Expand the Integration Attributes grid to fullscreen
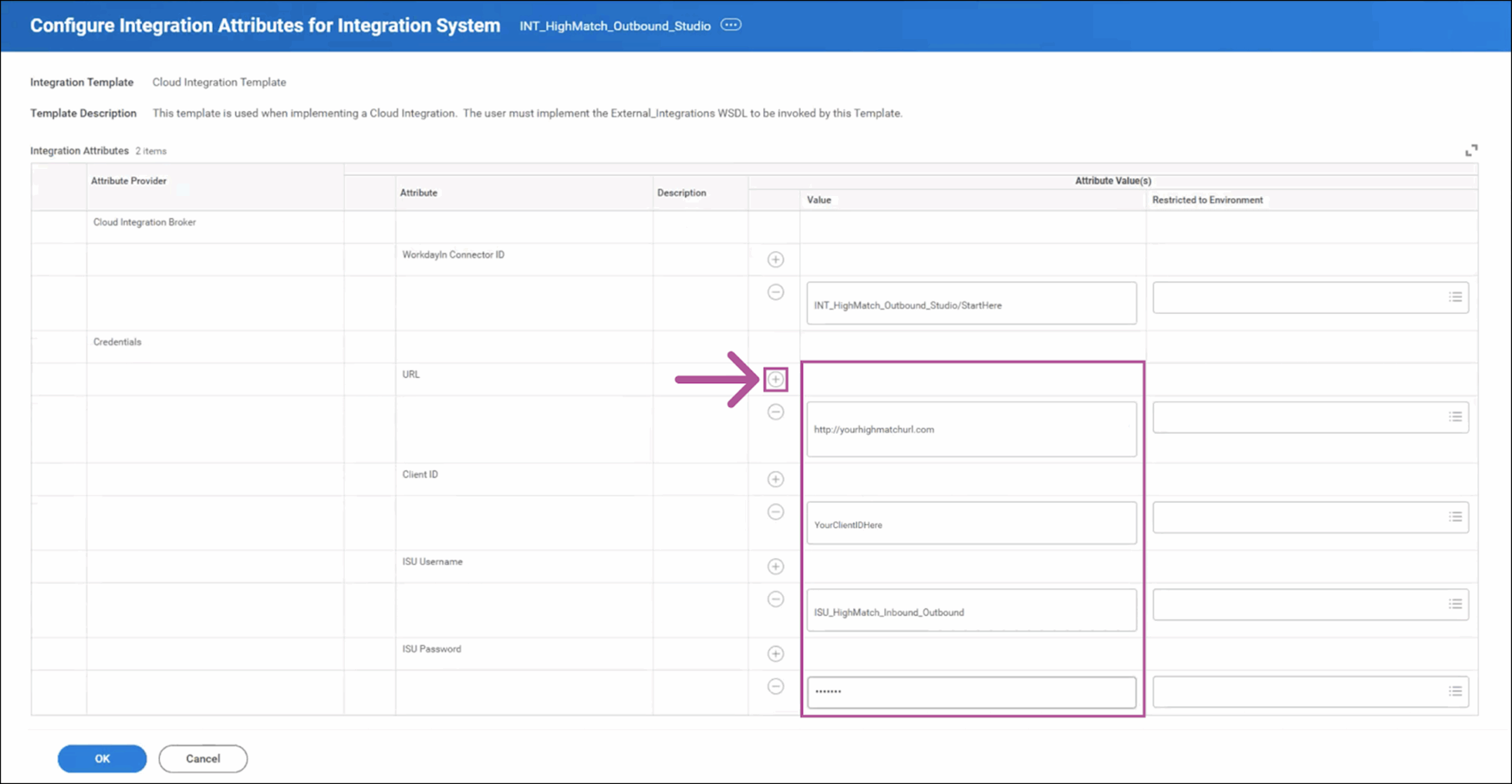This screenshot has height=784, width=1512. (x=1471, y=151)
